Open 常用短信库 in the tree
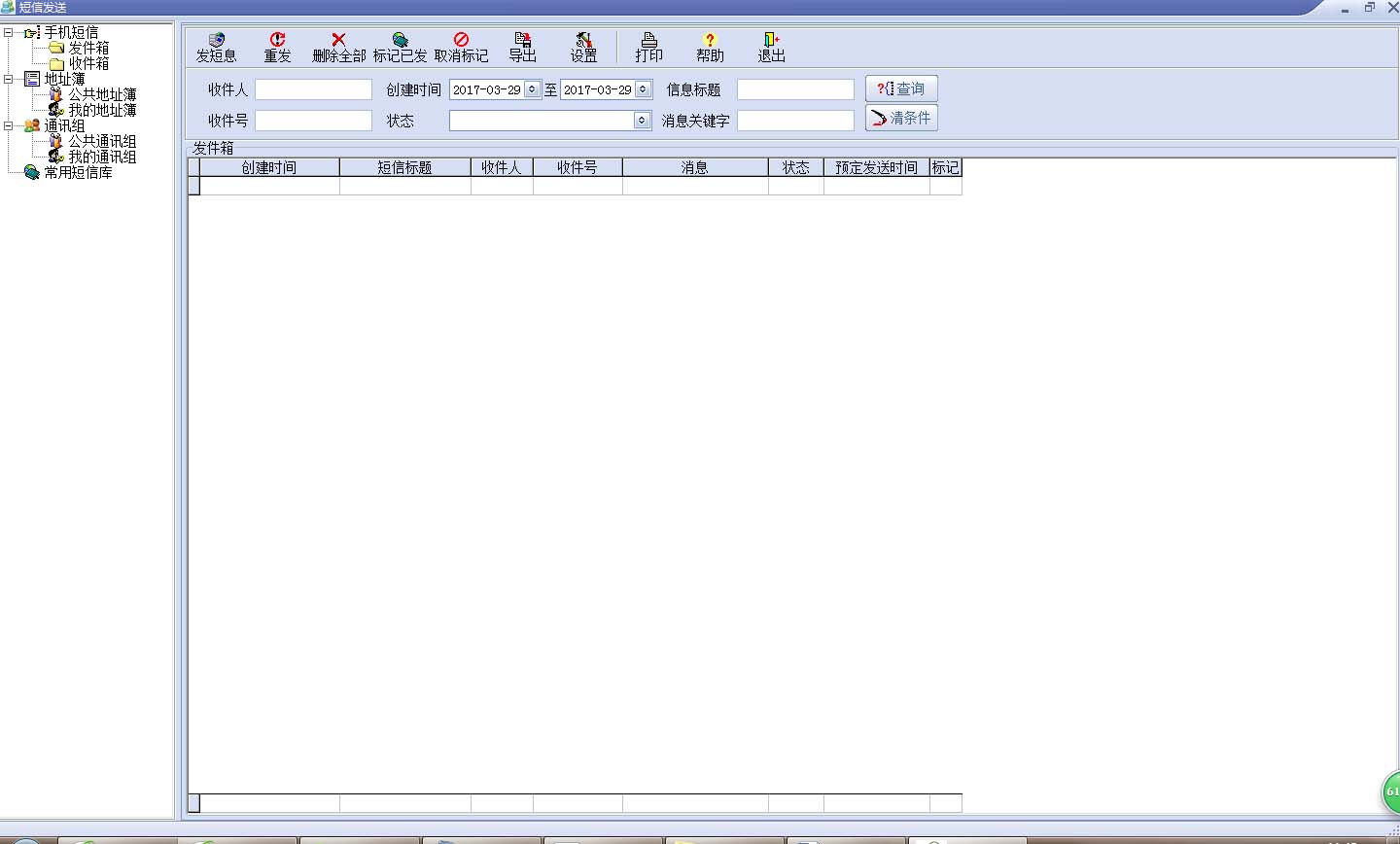1400x844 pixels. pyautogui.click(x=78, y=172)
